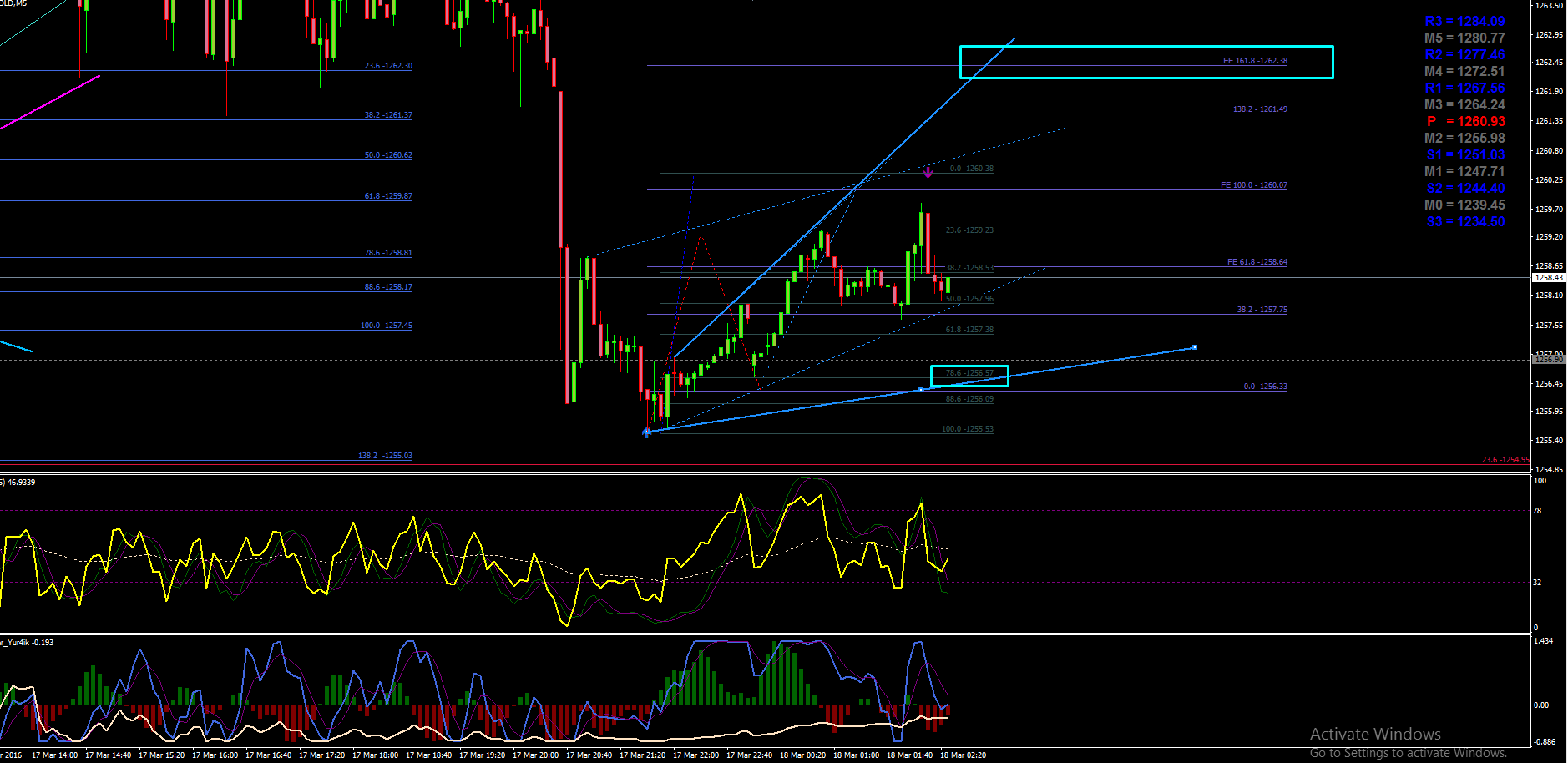Screen dimensions: 1568x763
Task: Click the current price tag 1258.43
Action: tap(1549, 278)
